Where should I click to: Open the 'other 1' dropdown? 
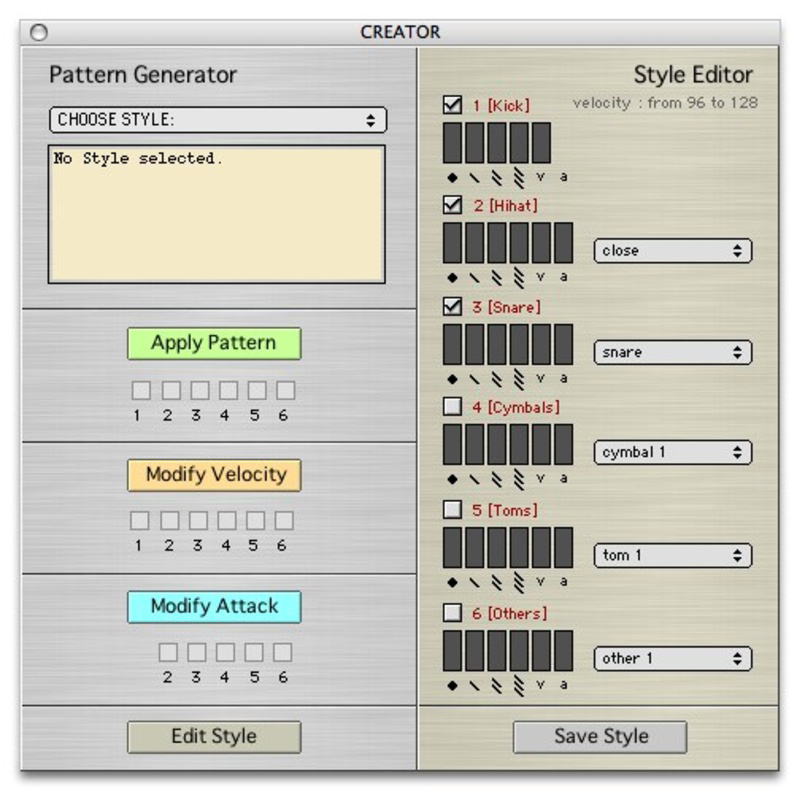(673, 658)
